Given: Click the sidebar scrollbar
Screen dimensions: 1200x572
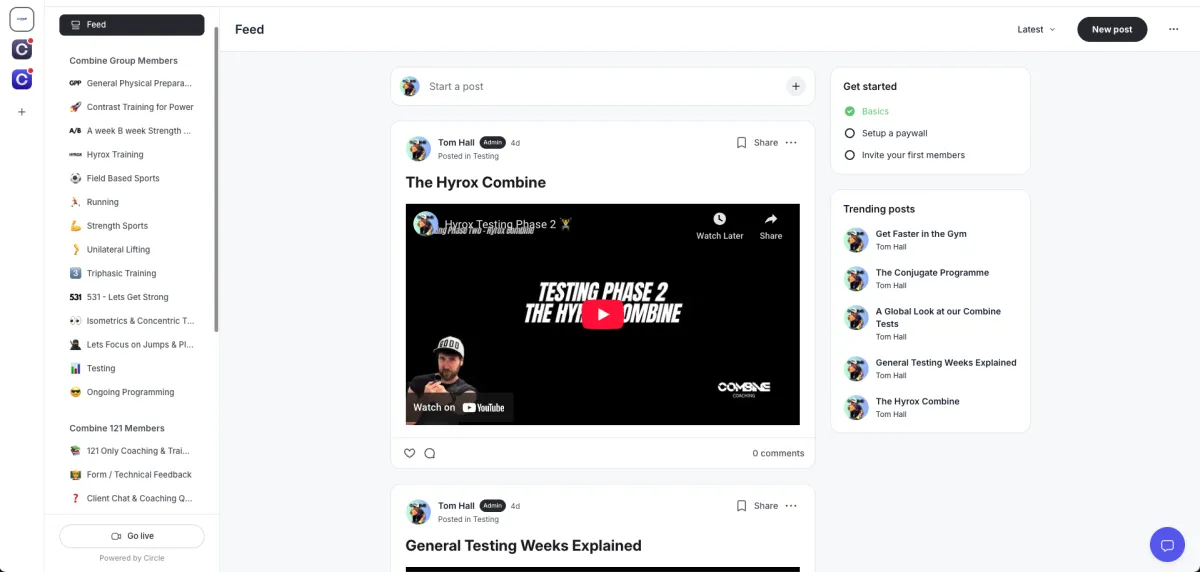Looking at the screenshot, I should 216,180.
